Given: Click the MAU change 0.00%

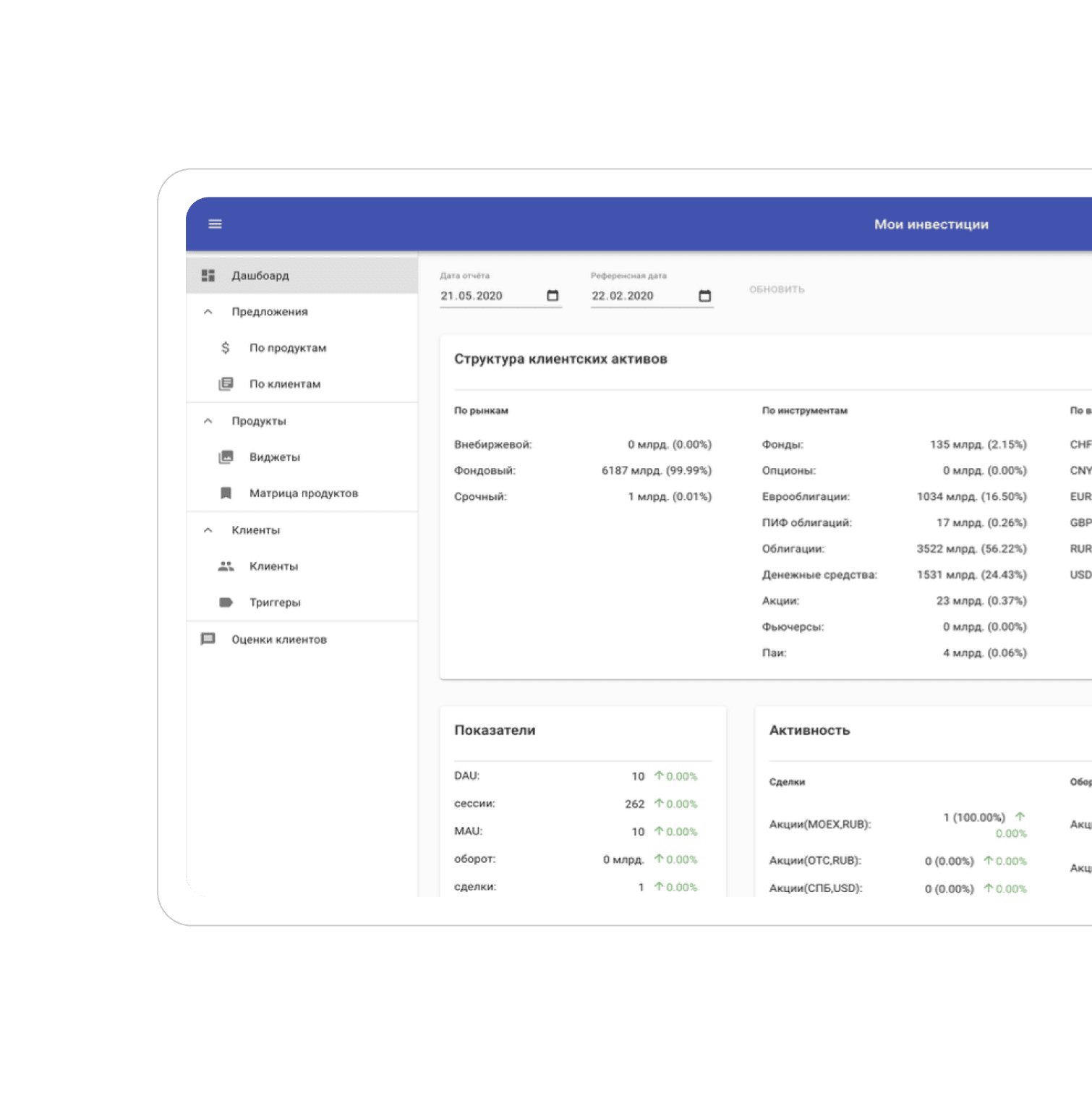Looking at the screenshot, I should [675, 831].
